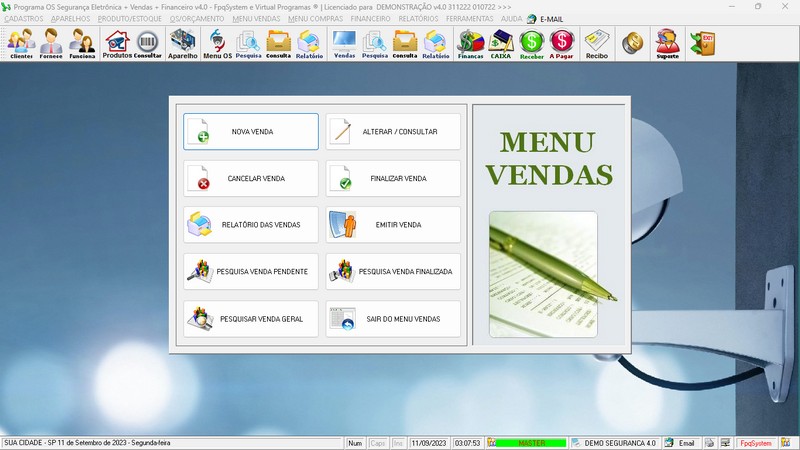
Task: Open the OS/ORÇAMENTO menu
Action: [197, 19]
